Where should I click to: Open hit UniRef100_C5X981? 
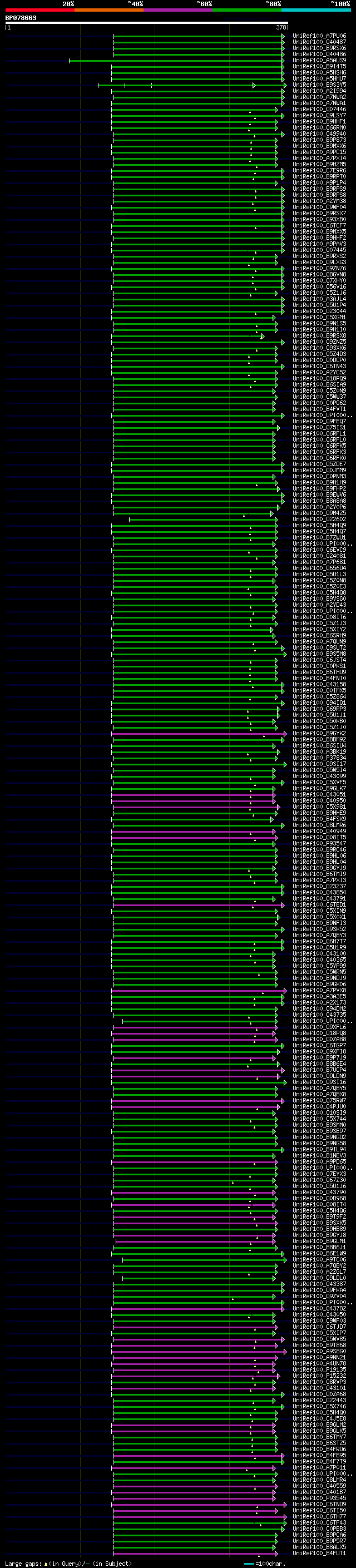tap(319, 807)
